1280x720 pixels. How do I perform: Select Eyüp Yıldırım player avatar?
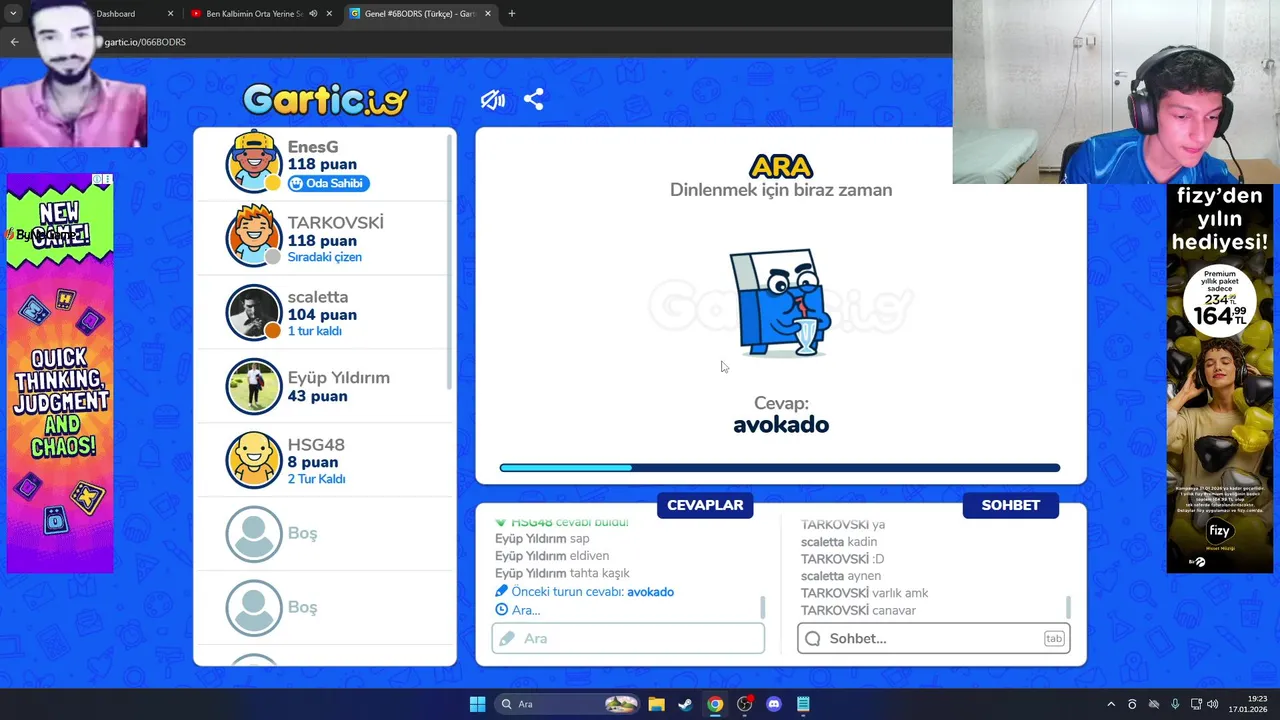254,386
